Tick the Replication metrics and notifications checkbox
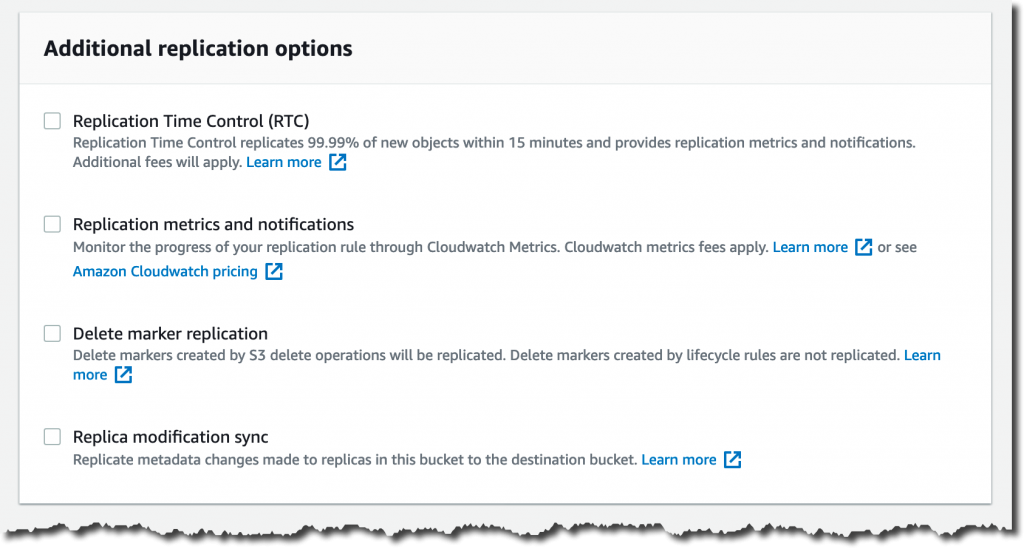Screen dimensions: 1024x549 click(x=52, y=224)
